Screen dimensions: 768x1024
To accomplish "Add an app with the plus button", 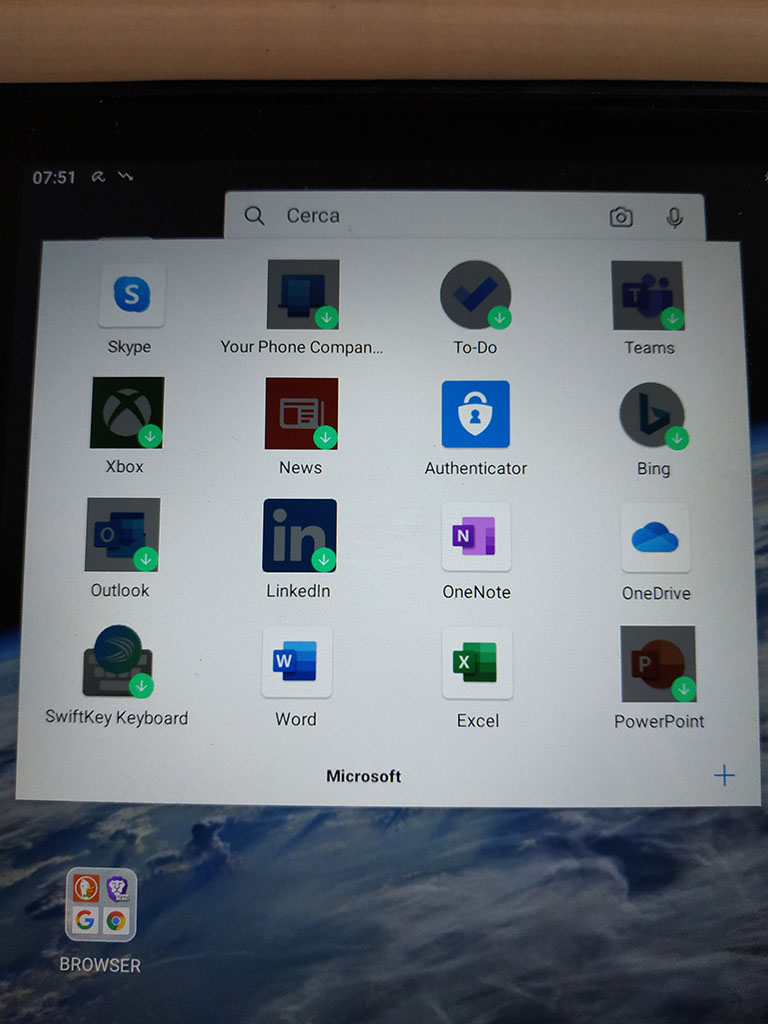I will click(724, 775).
